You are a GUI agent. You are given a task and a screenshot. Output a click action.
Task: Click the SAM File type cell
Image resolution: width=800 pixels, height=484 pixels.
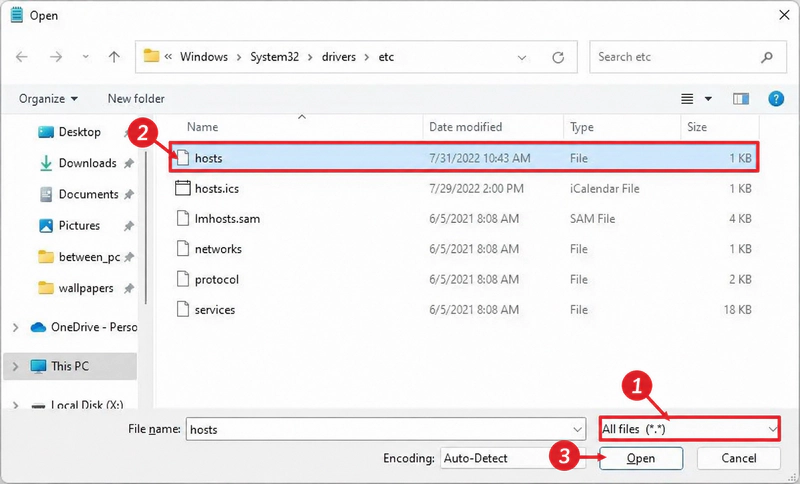(x=592, y=219)
